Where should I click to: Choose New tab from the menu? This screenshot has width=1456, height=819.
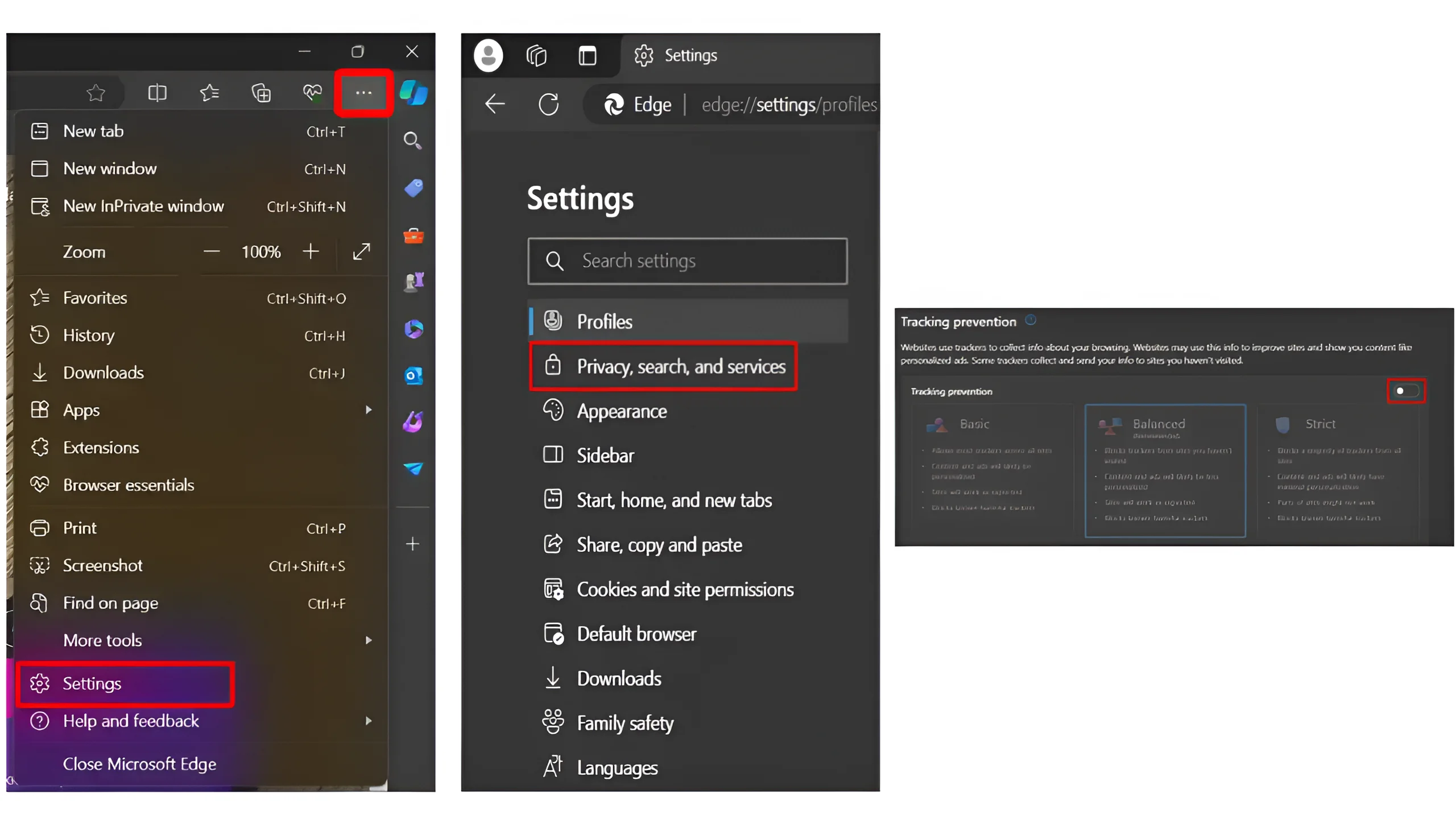click(202, 131)
